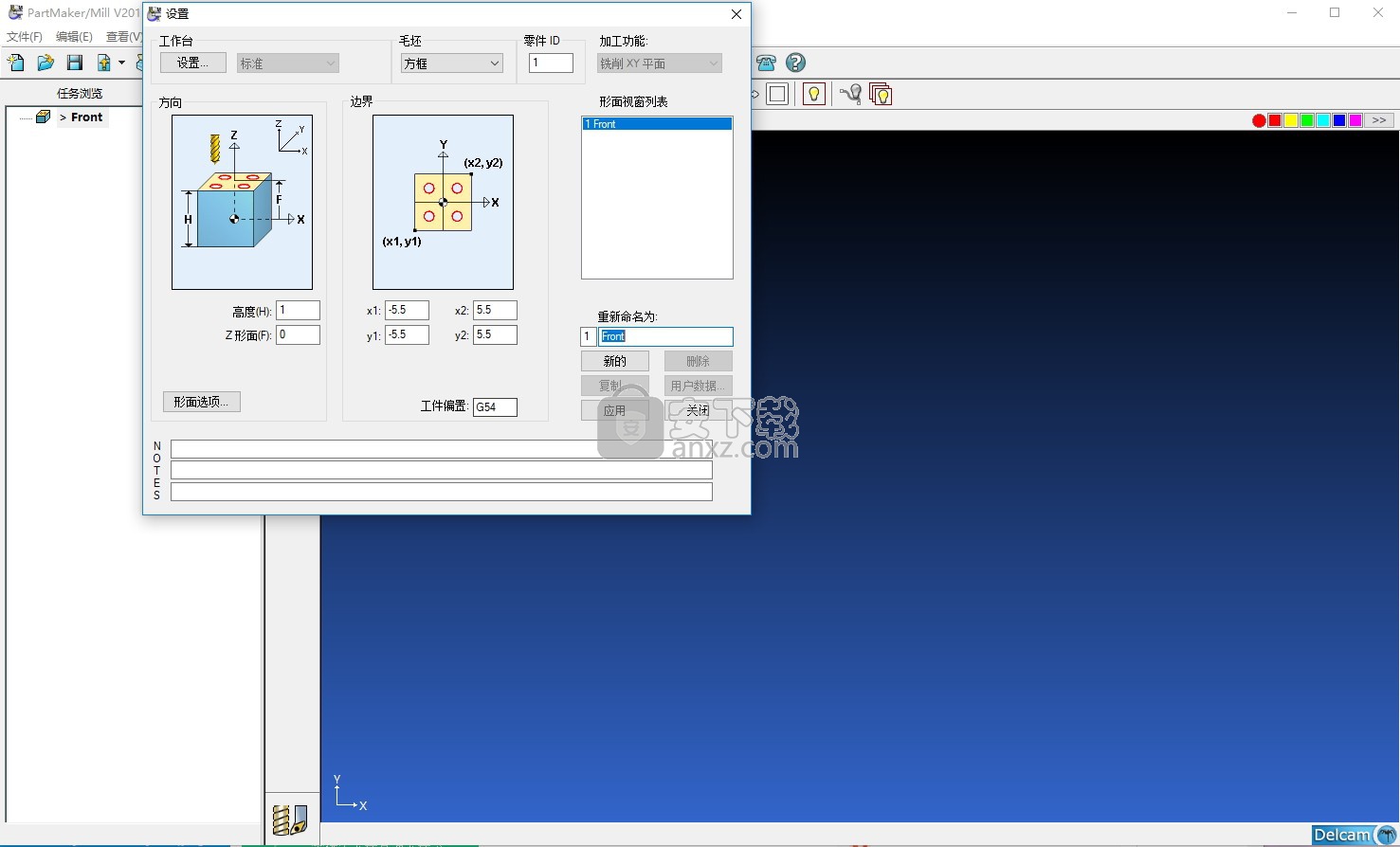The height and width of the screenshot is (847, 1400).
Task: Click the third notes line field
Action: coord(442,492)
